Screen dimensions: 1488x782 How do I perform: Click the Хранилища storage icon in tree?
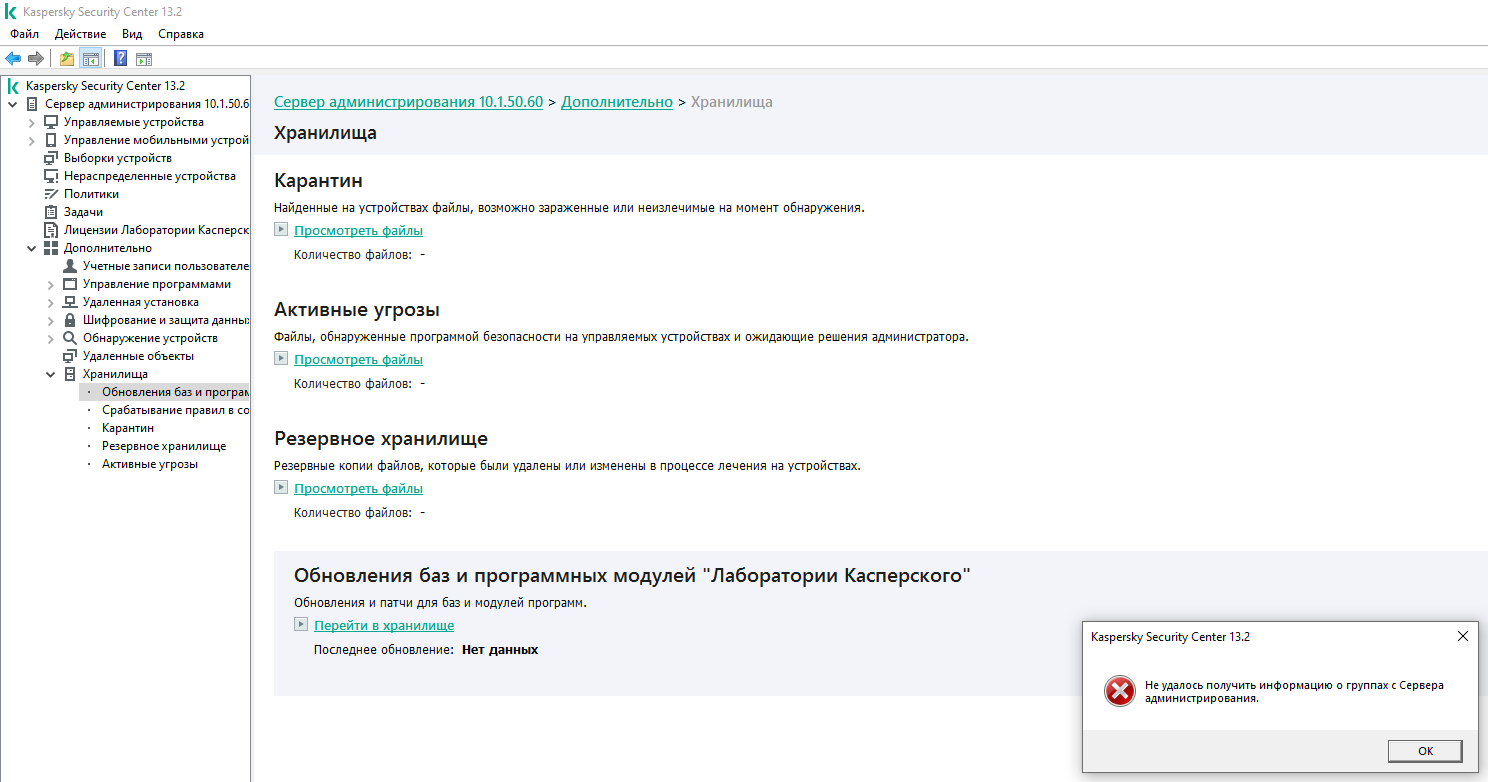pos(70,374)
